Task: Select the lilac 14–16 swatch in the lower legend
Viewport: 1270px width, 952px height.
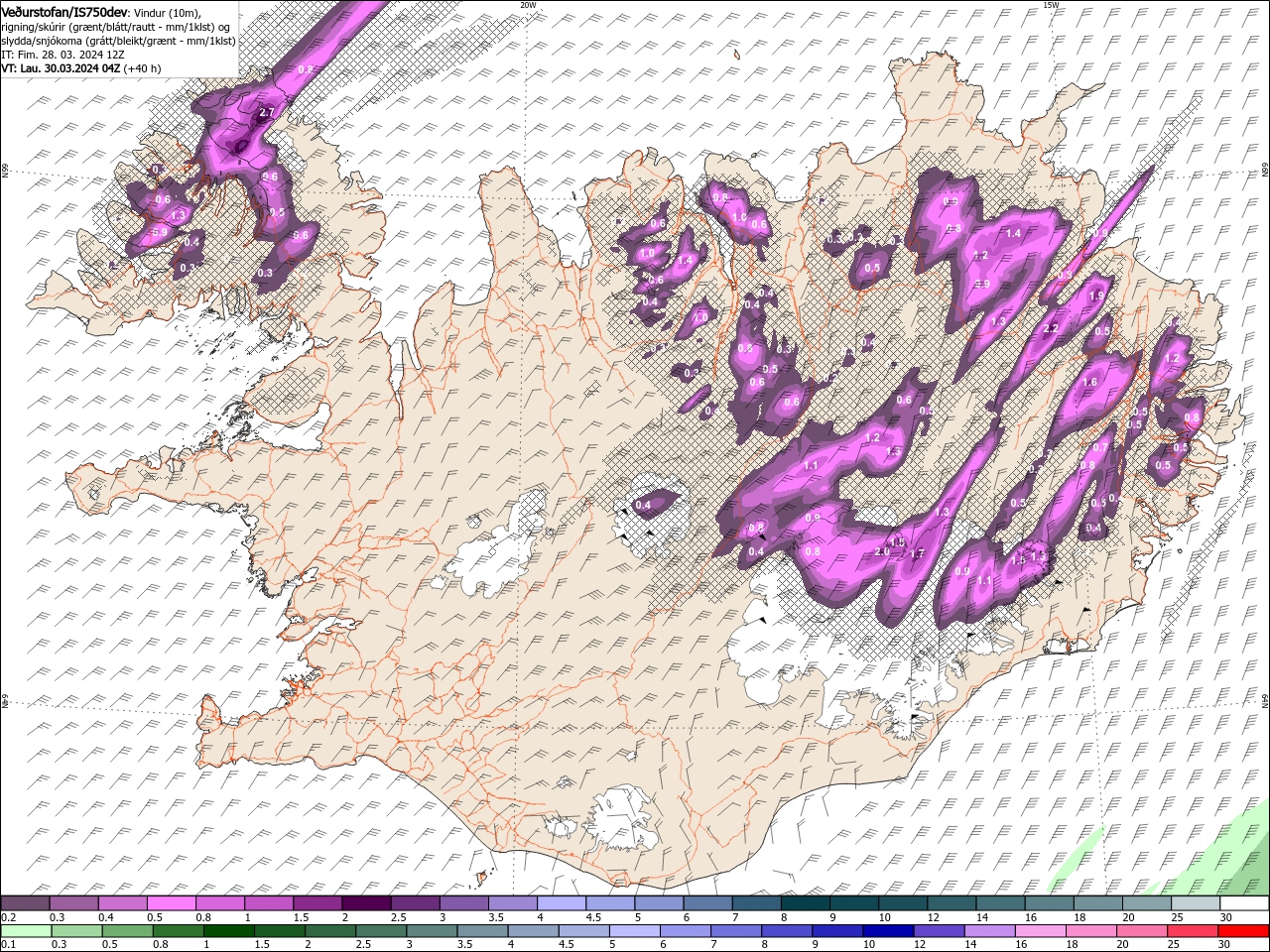Action: 989,931
